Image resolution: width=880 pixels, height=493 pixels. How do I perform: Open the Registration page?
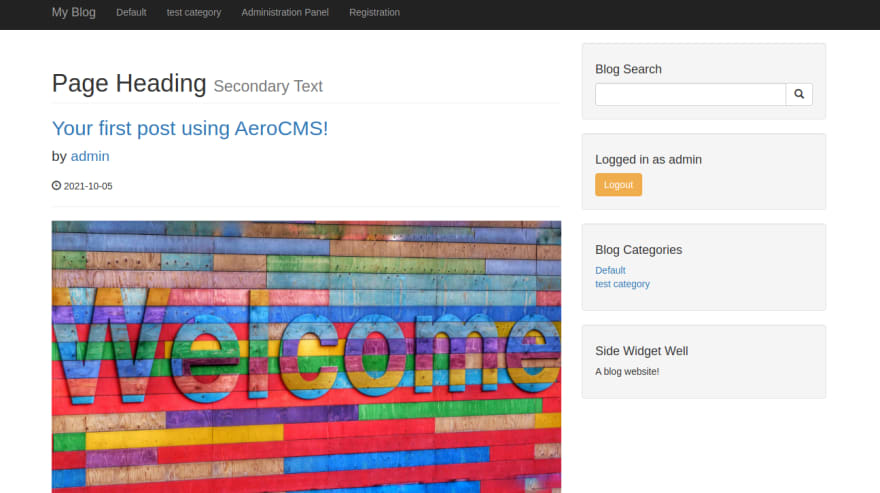coord(374,12)
